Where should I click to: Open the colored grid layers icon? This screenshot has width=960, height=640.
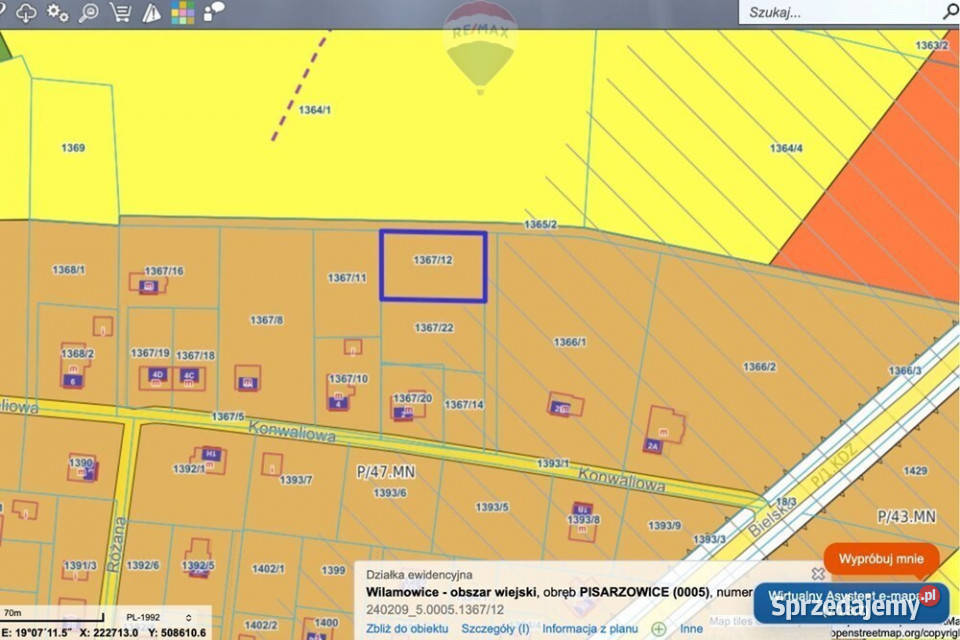tap(182, 12)
